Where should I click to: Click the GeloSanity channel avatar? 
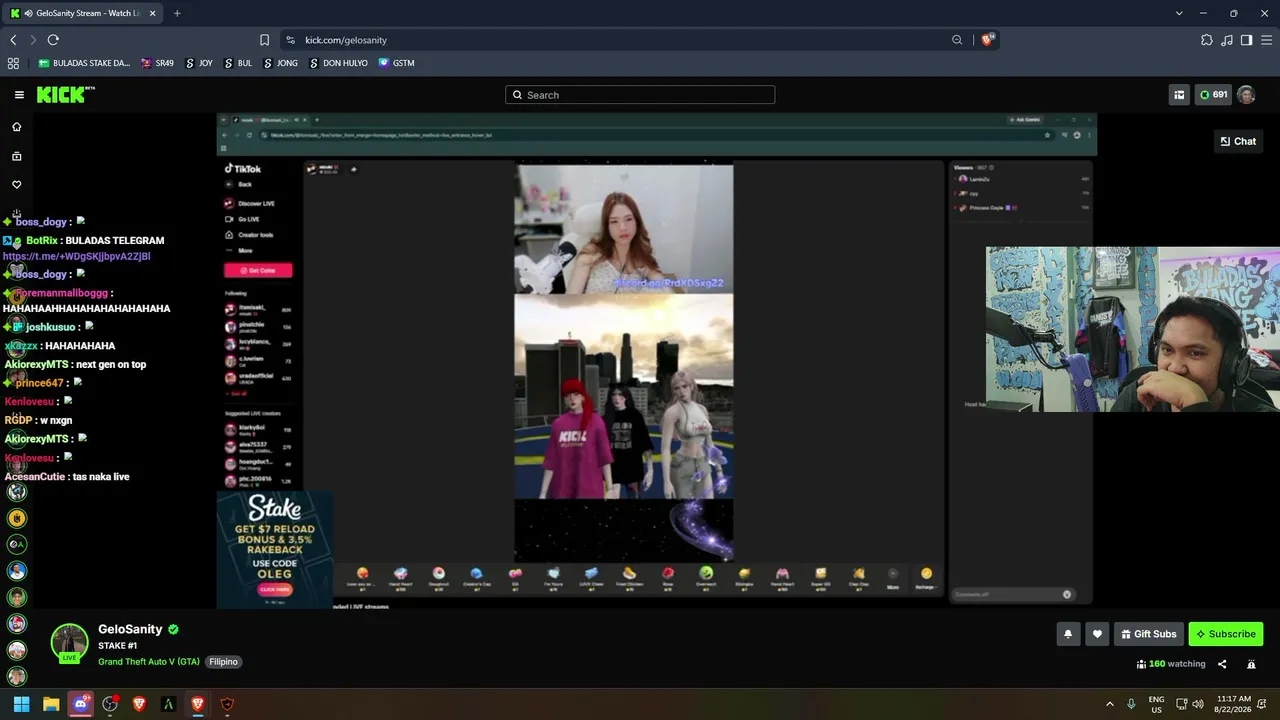pos(69,643)
